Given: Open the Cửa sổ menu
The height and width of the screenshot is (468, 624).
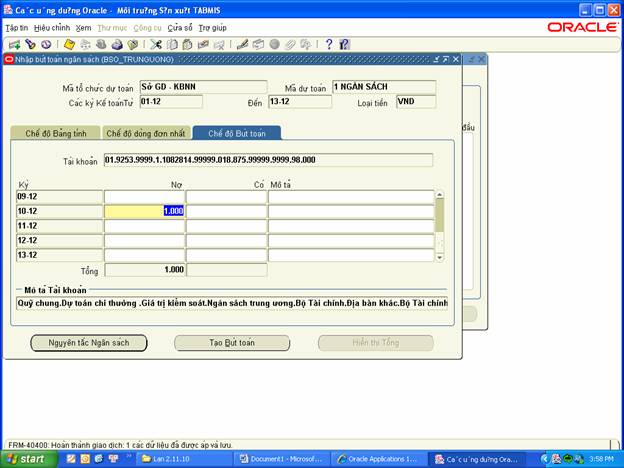Looking at the screenshot, I should pyautogui.click(x=180, y=28).
